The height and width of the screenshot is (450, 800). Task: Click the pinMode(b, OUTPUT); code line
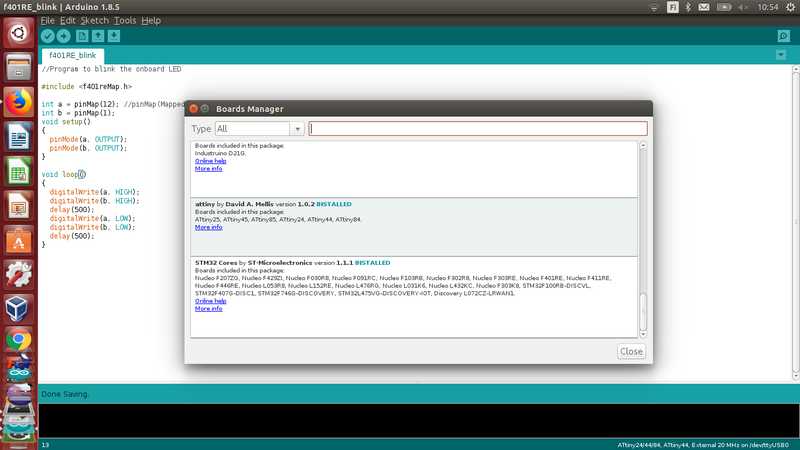(x=88, y=148)
